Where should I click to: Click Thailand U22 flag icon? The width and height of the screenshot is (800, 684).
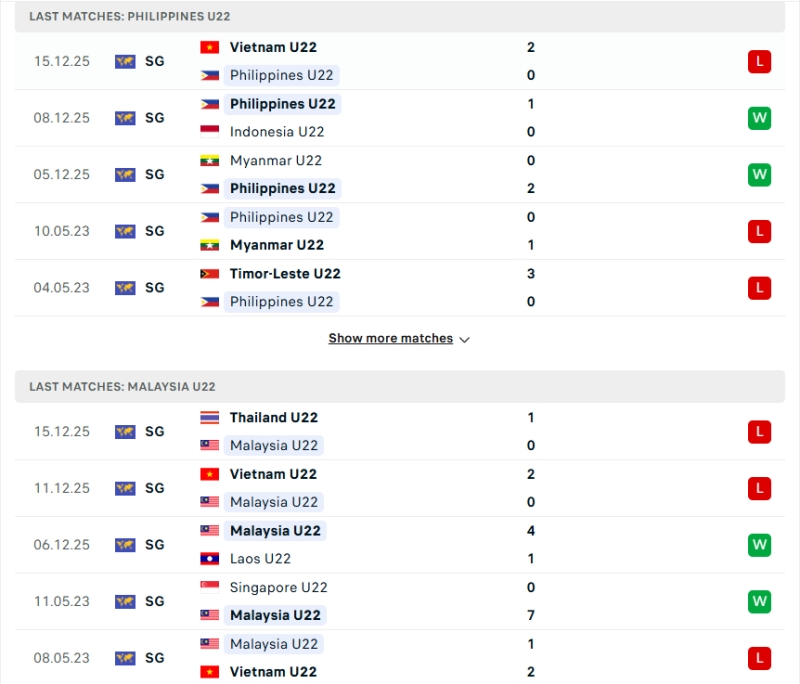[x=210, y=417]
